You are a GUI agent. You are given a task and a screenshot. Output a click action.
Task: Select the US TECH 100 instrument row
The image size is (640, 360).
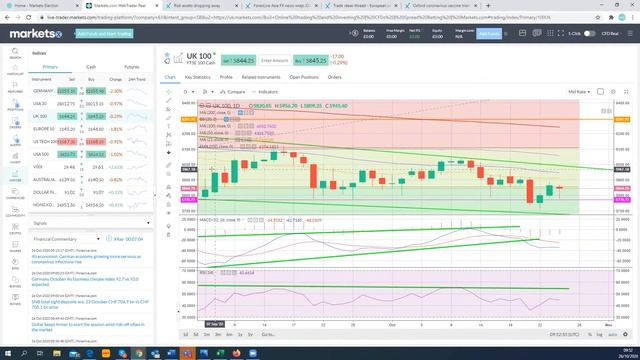click(91, 142)
